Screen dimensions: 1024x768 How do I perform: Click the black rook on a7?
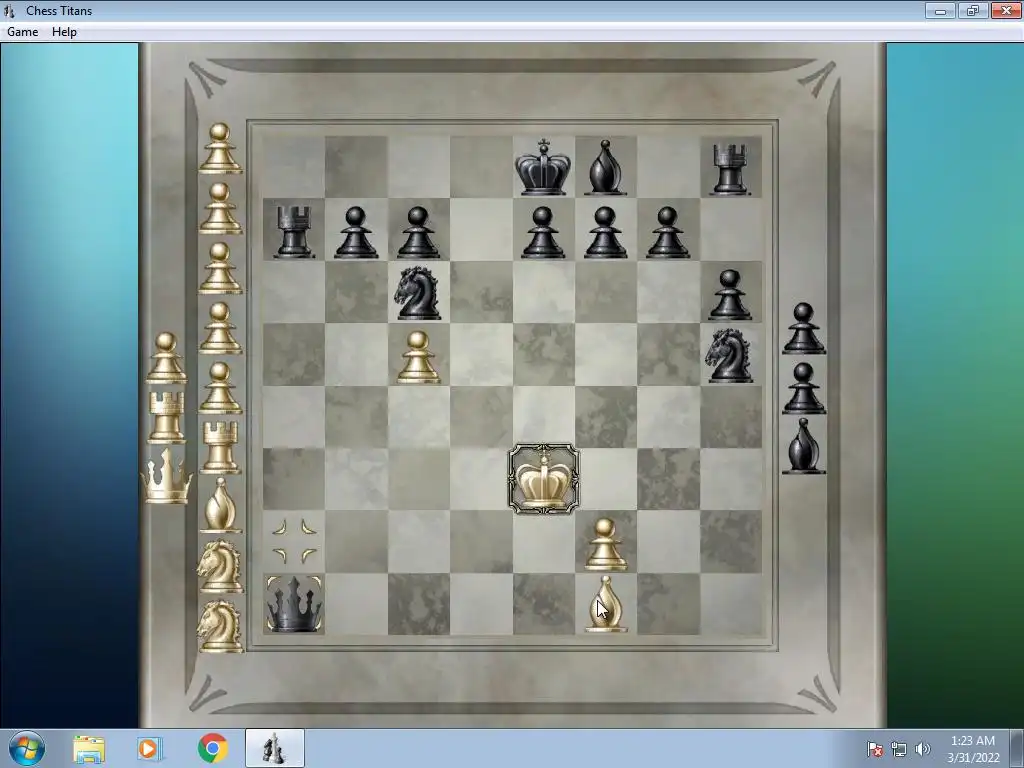(293, 231)
